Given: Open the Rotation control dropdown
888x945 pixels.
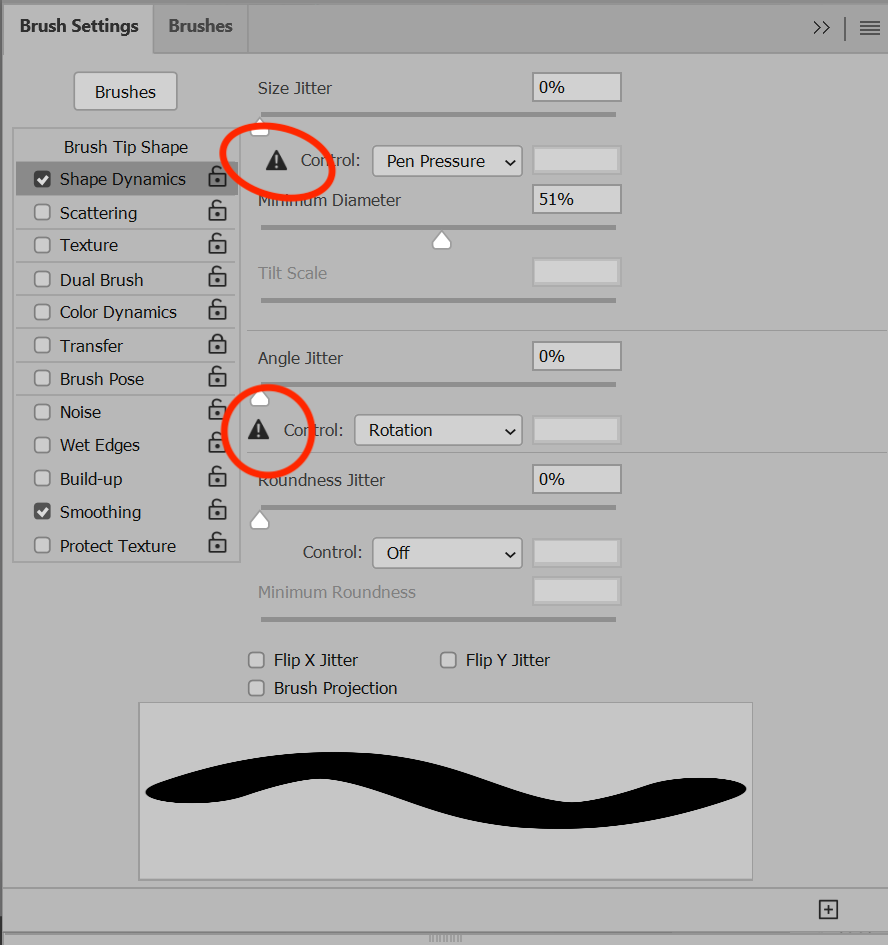Looking at the screenshot, I should (437, 430).
